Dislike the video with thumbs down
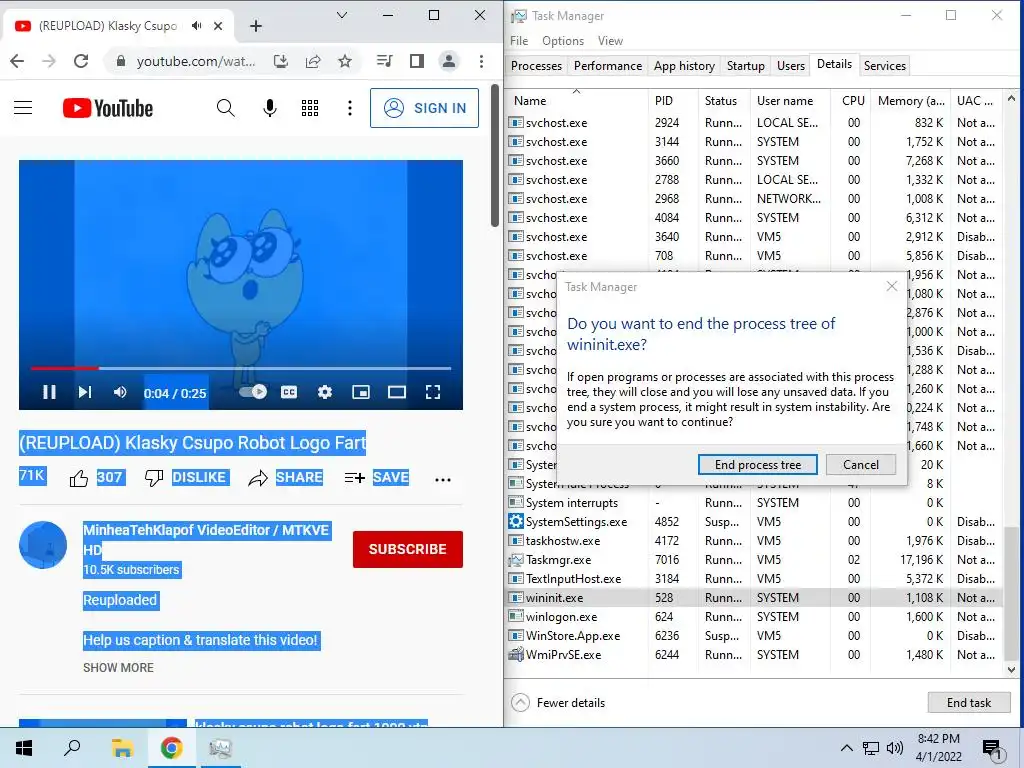 click(x=153, y=479)
